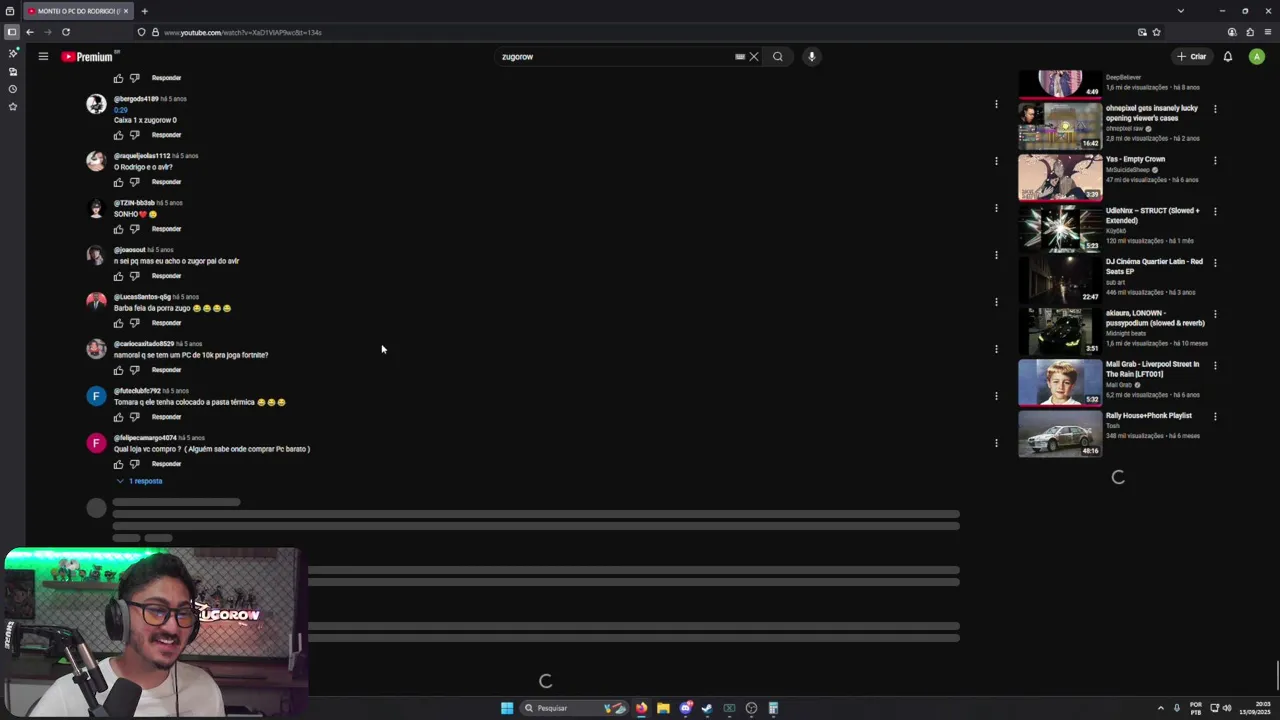Screen dimensions: 1280x720
Task: Start voice search with microphone
Action: (812, 57)
